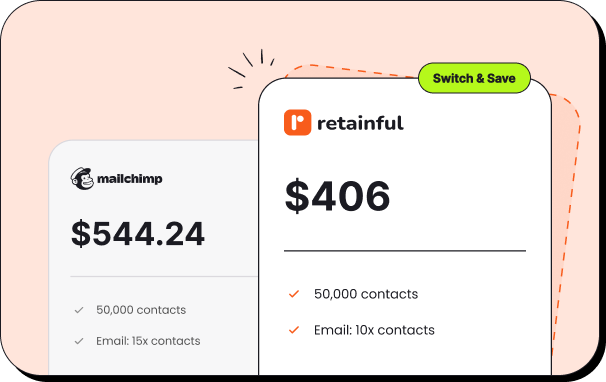Click the mailchimp brand name text
The width and height of the screenshot is (606, 382).
[x=129, y=179]
